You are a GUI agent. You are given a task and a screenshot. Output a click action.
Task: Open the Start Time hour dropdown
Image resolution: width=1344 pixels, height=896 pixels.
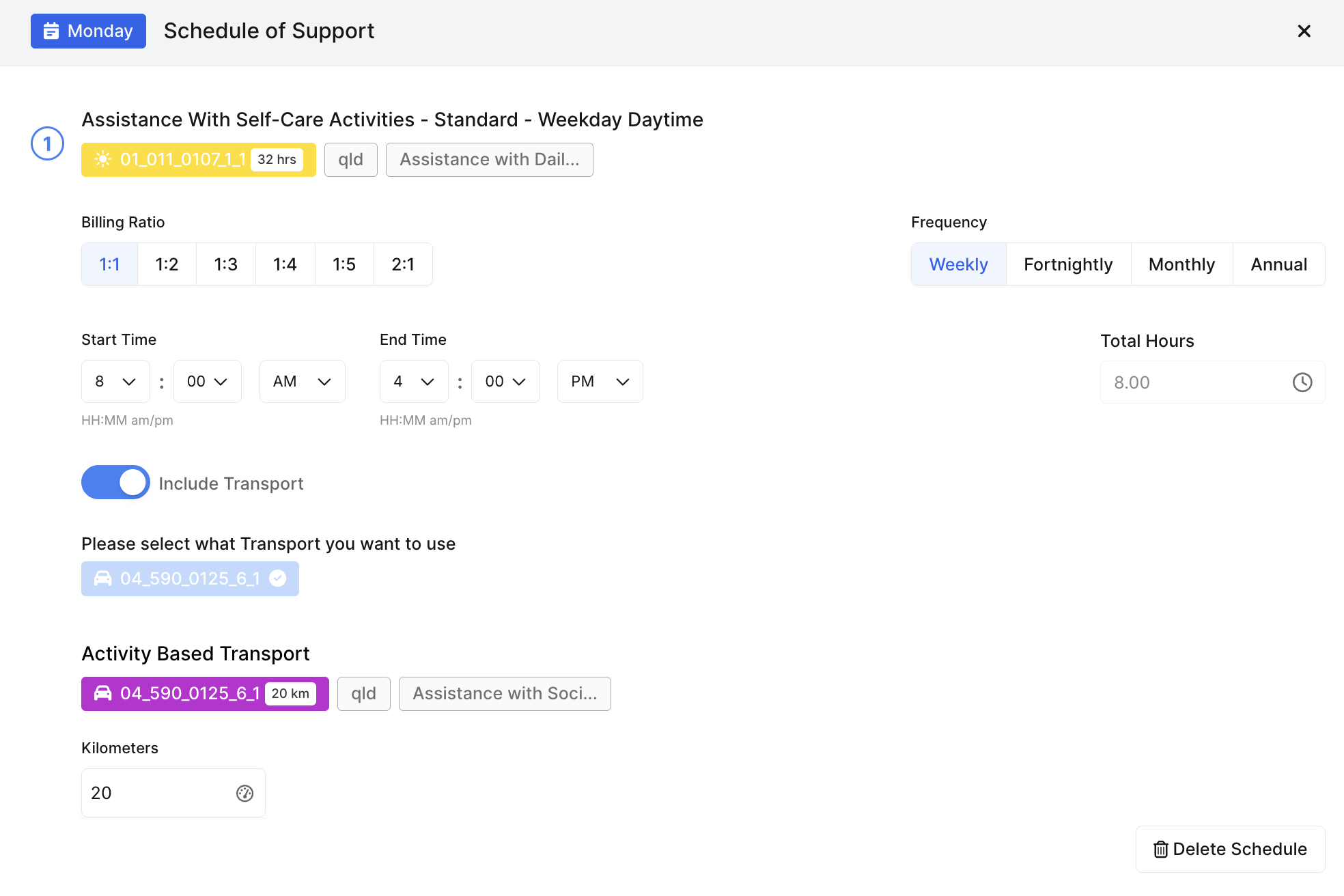pyautogui.click(x=115, y=381)
